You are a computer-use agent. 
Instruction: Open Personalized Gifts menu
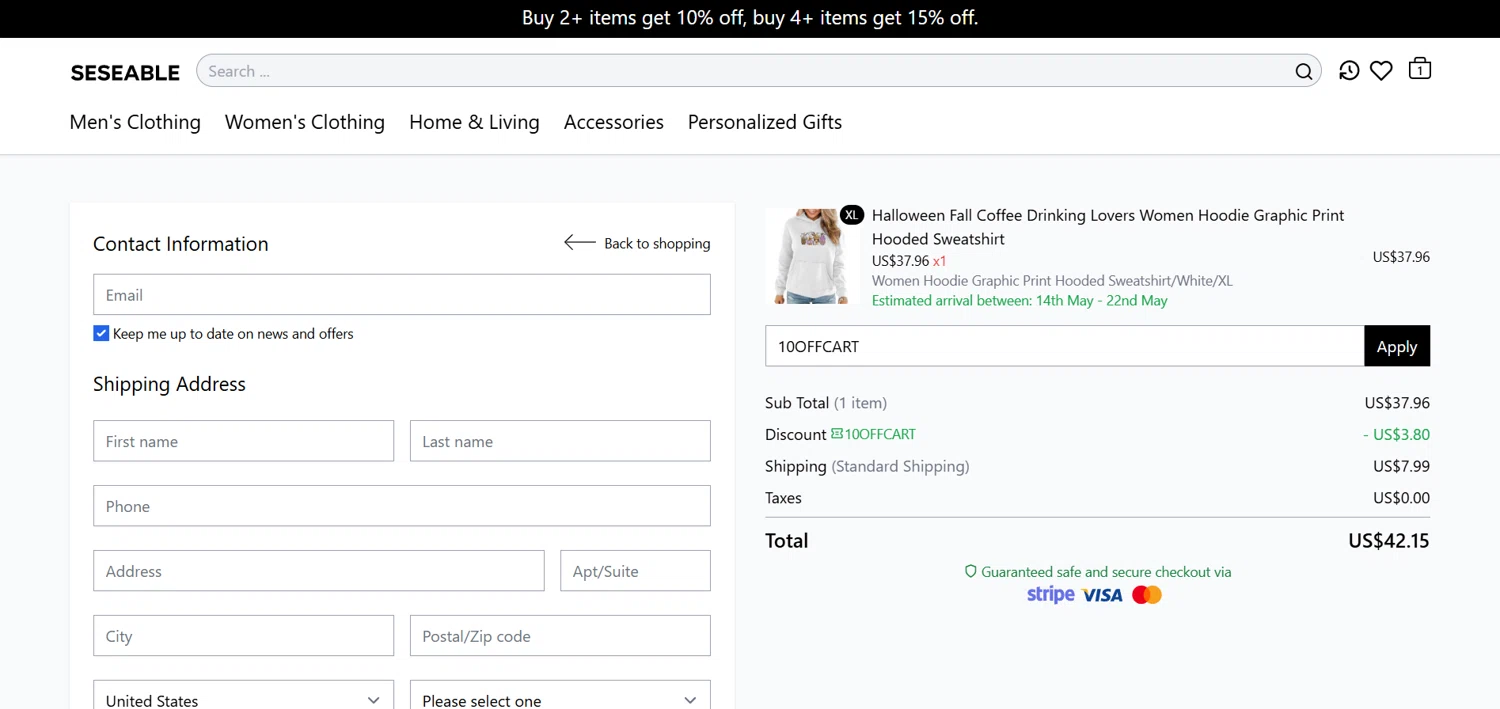tap(765, 122)
